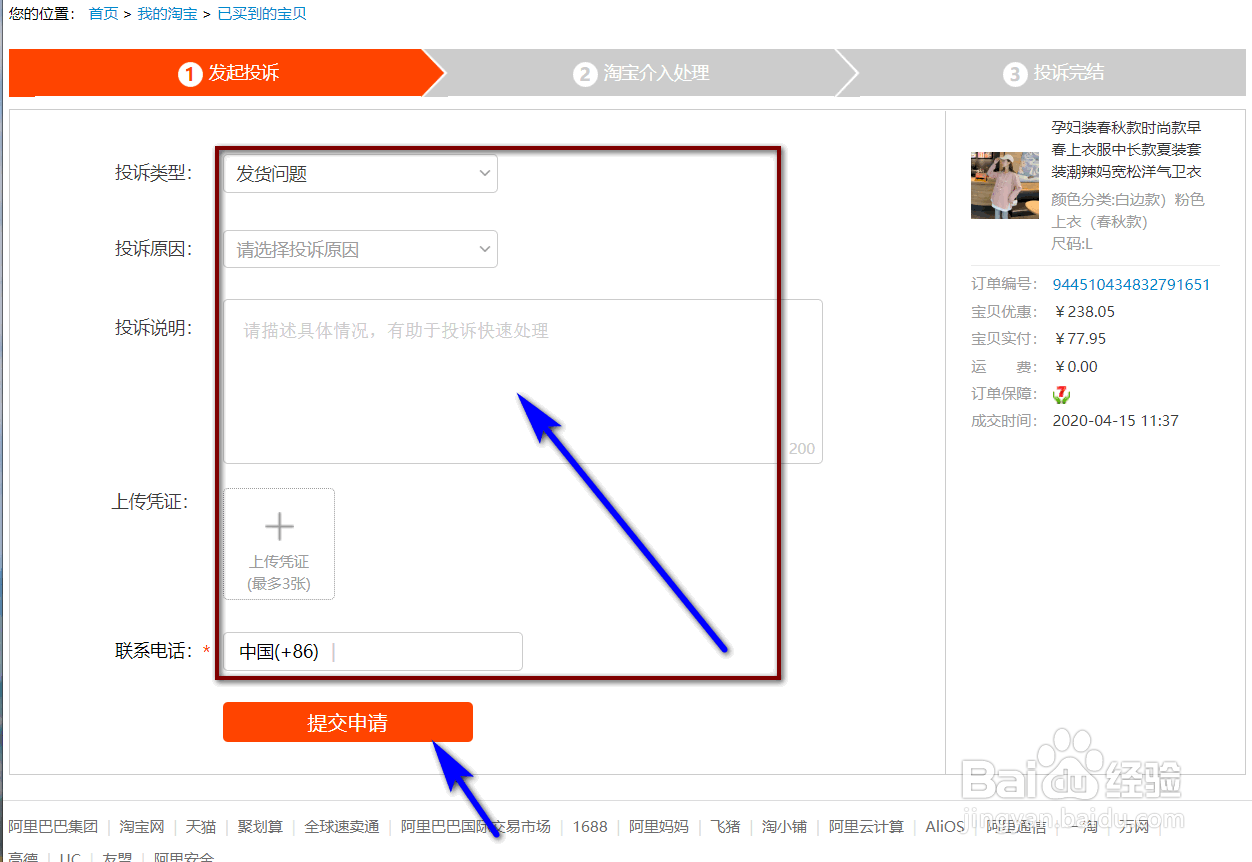The height and width of the screenshot is (862, 1252).
Task: Open the 天猫 footer link
Action: (200, 827)
